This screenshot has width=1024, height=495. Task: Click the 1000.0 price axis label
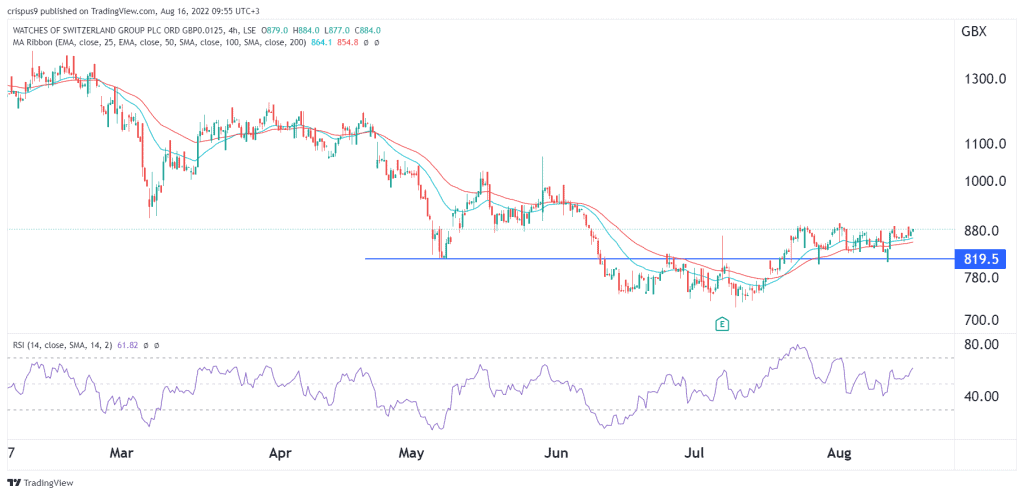[x=984, y=182]
